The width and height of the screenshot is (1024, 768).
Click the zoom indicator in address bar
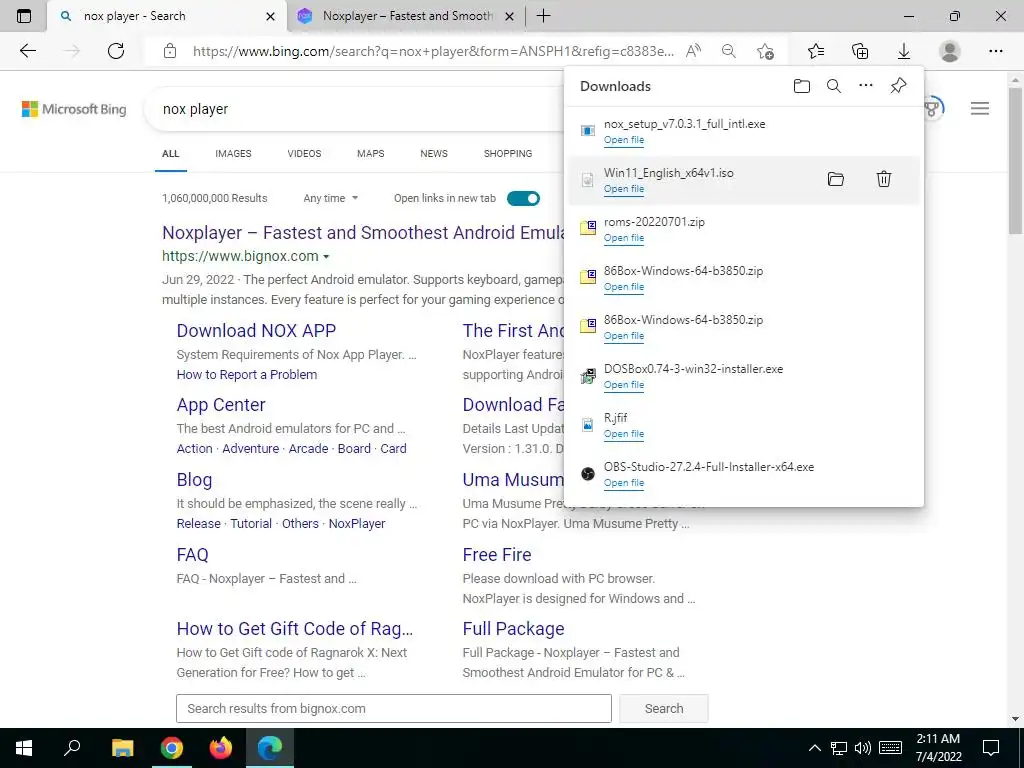(729, 51)
